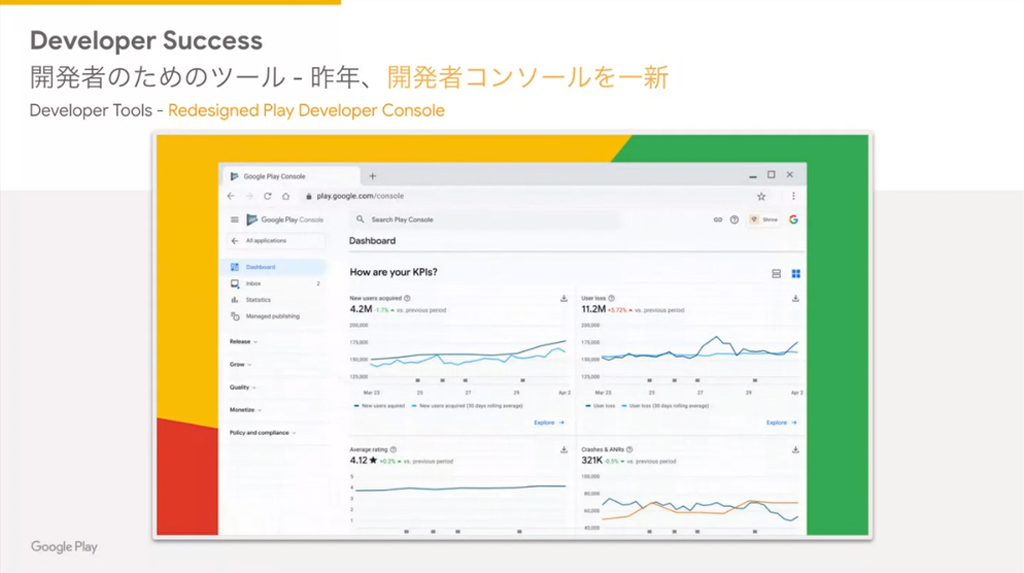Click the Inbox unread count 2
Image resolution: width=1024 pixels, height=573 pixels.
(318, 284)
